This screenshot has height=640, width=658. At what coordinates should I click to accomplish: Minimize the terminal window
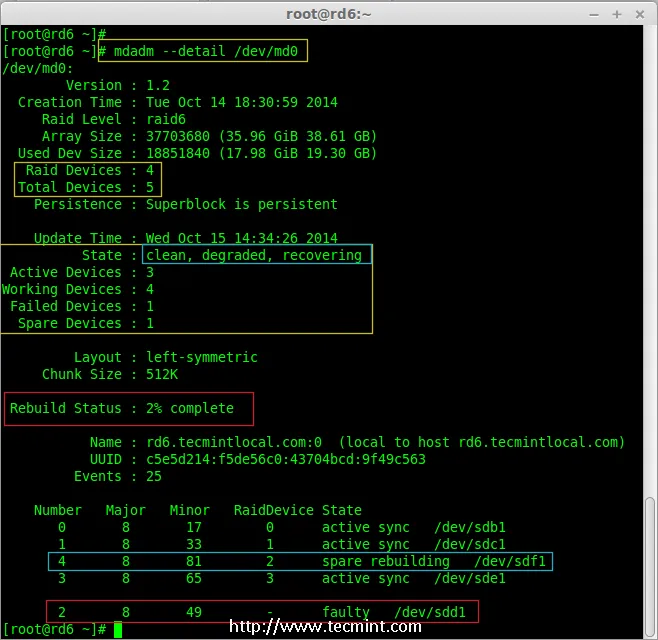coord(590,13)
